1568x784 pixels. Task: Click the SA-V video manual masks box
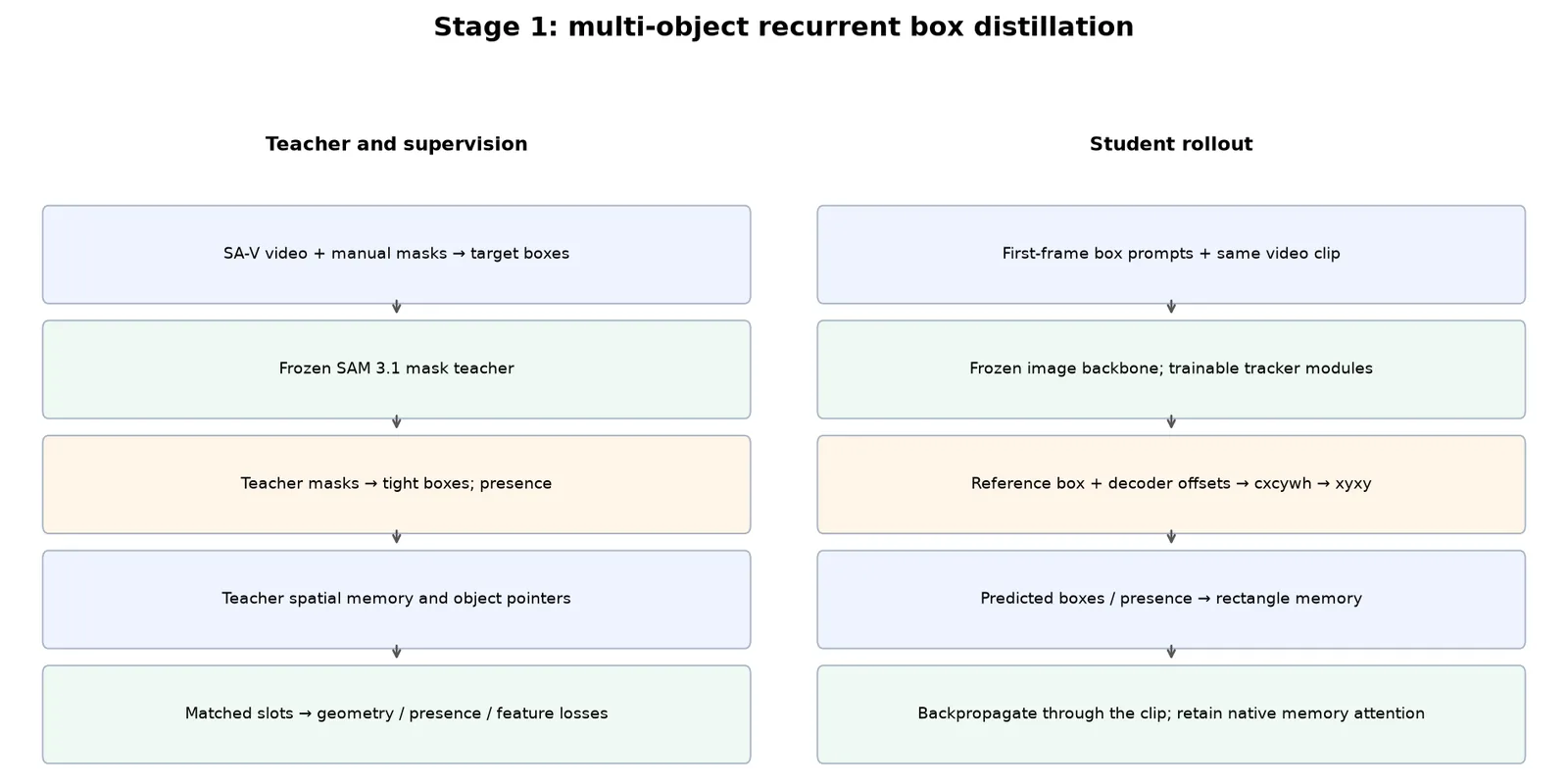tap(396, 255)
